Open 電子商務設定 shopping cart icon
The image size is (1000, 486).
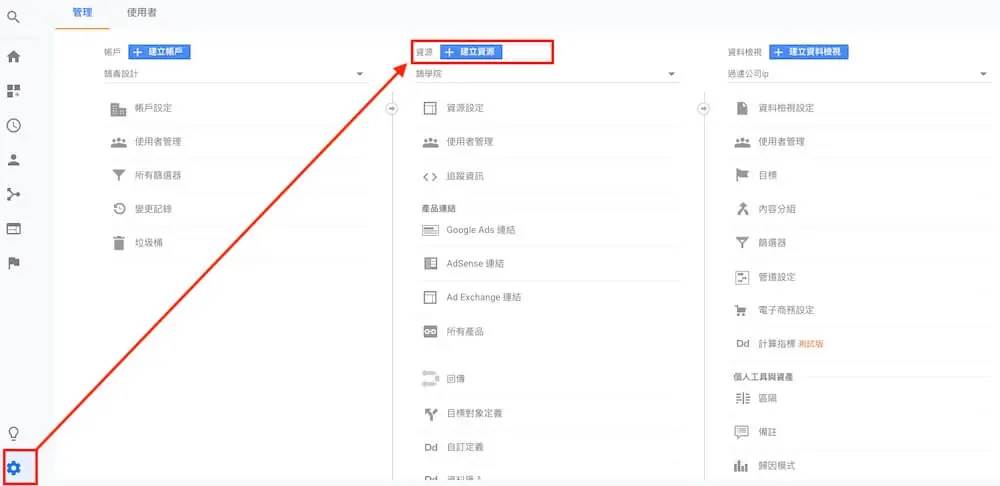click(742, 311)
